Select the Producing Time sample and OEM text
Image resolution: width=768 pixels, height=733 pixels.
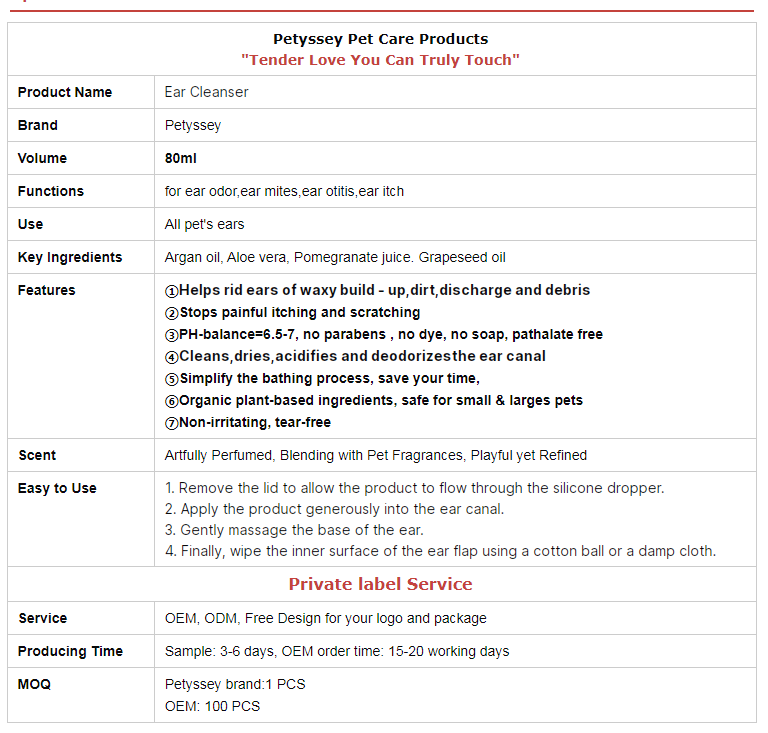pyautogui.click(x=337, y=651)
